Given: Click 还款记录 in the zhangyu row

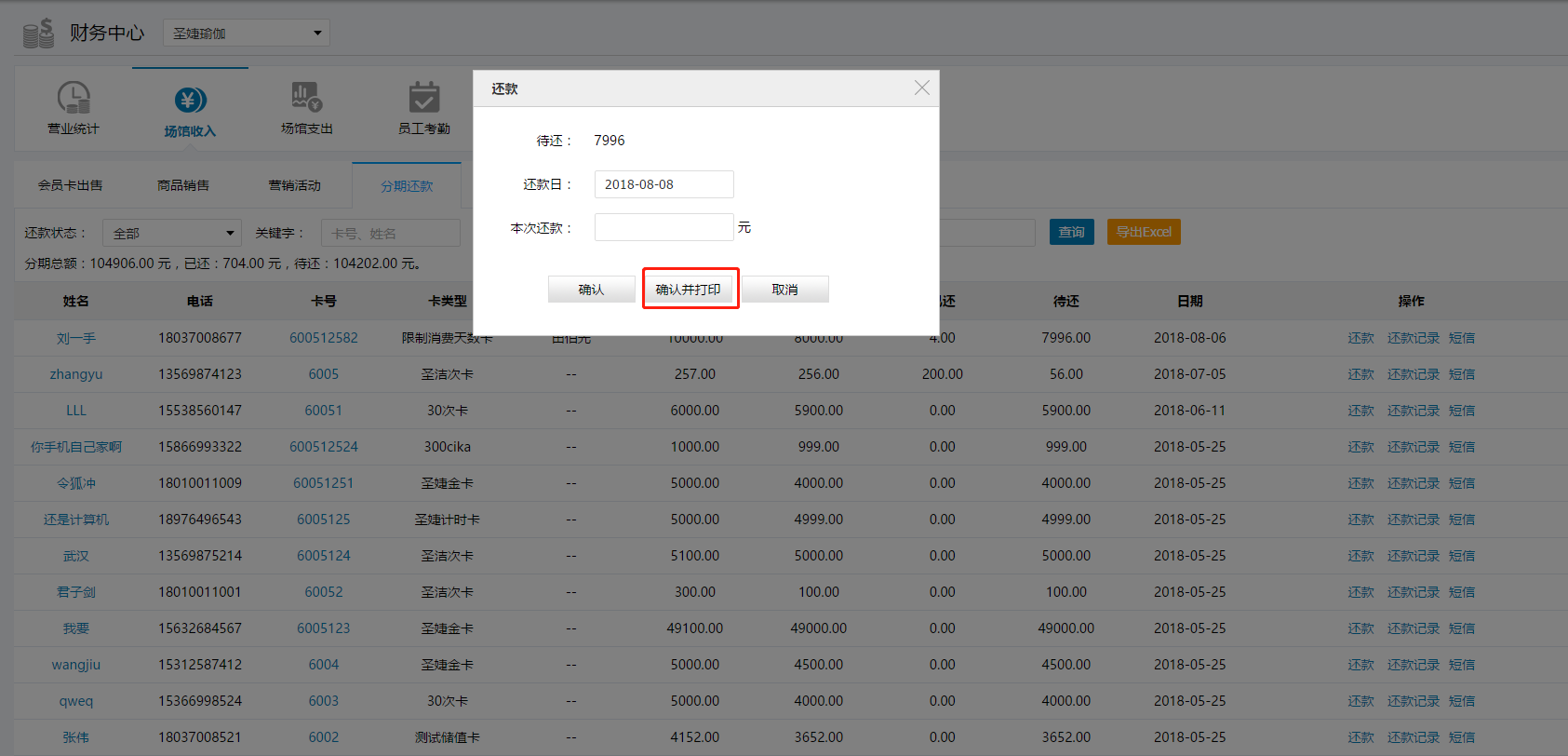Looking at the screenshot, I should [1414, 374].
